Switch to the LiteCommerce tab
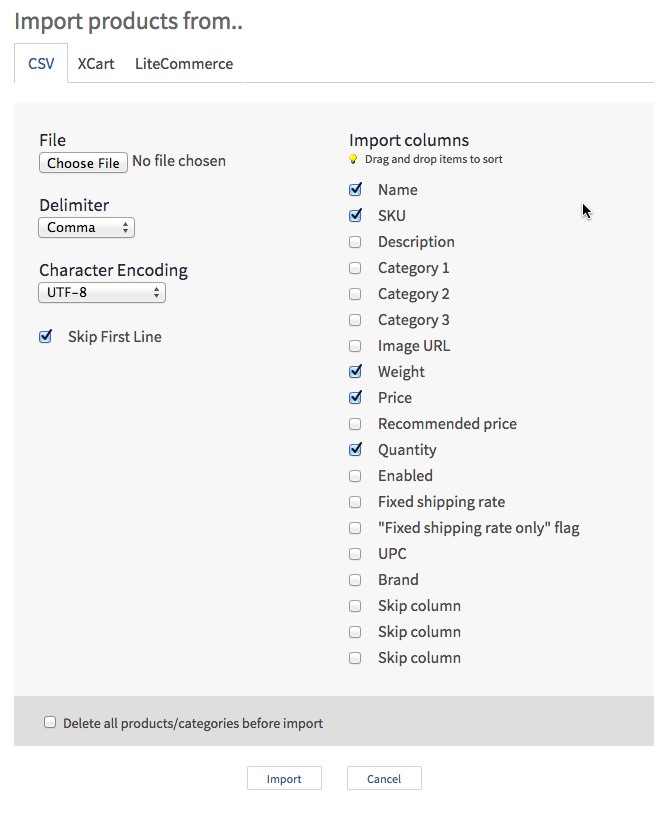The image size is (667, 823). [x=183, y=63]
